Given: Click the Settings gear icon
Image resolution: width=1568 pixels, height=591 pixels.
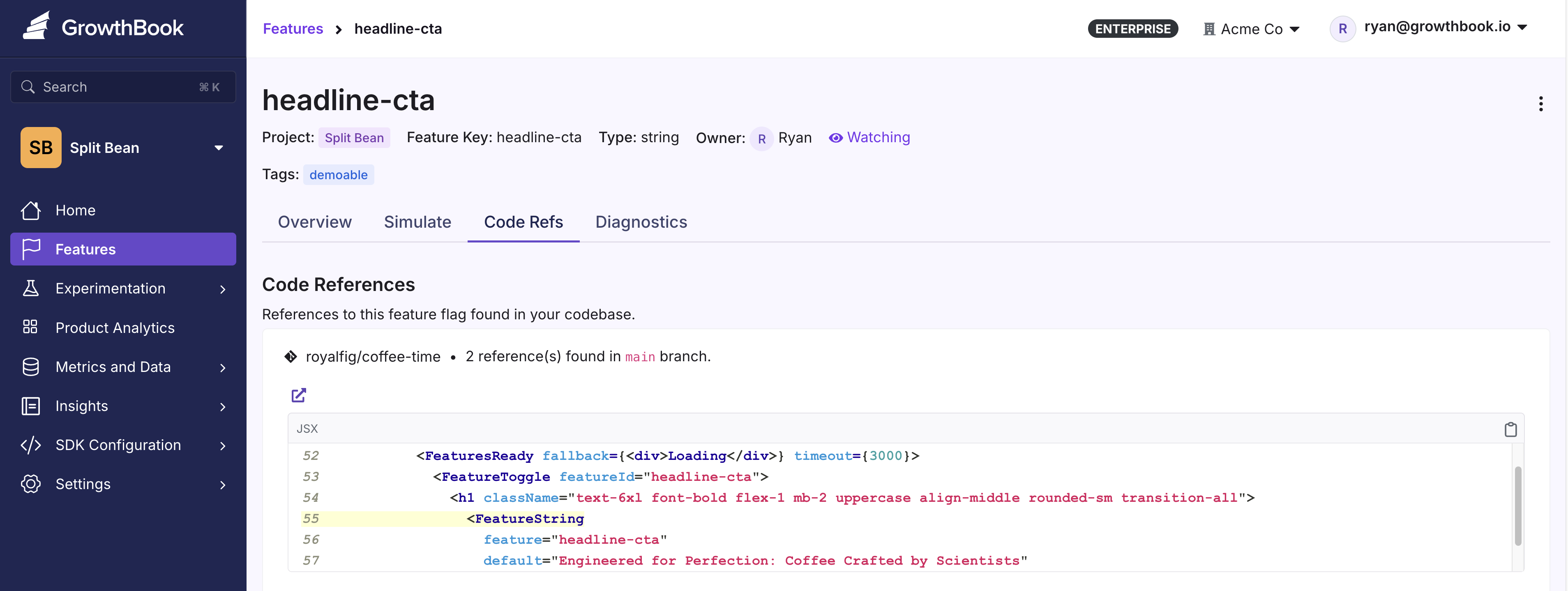Looking at the screenshot, I should tap(30, 484).
